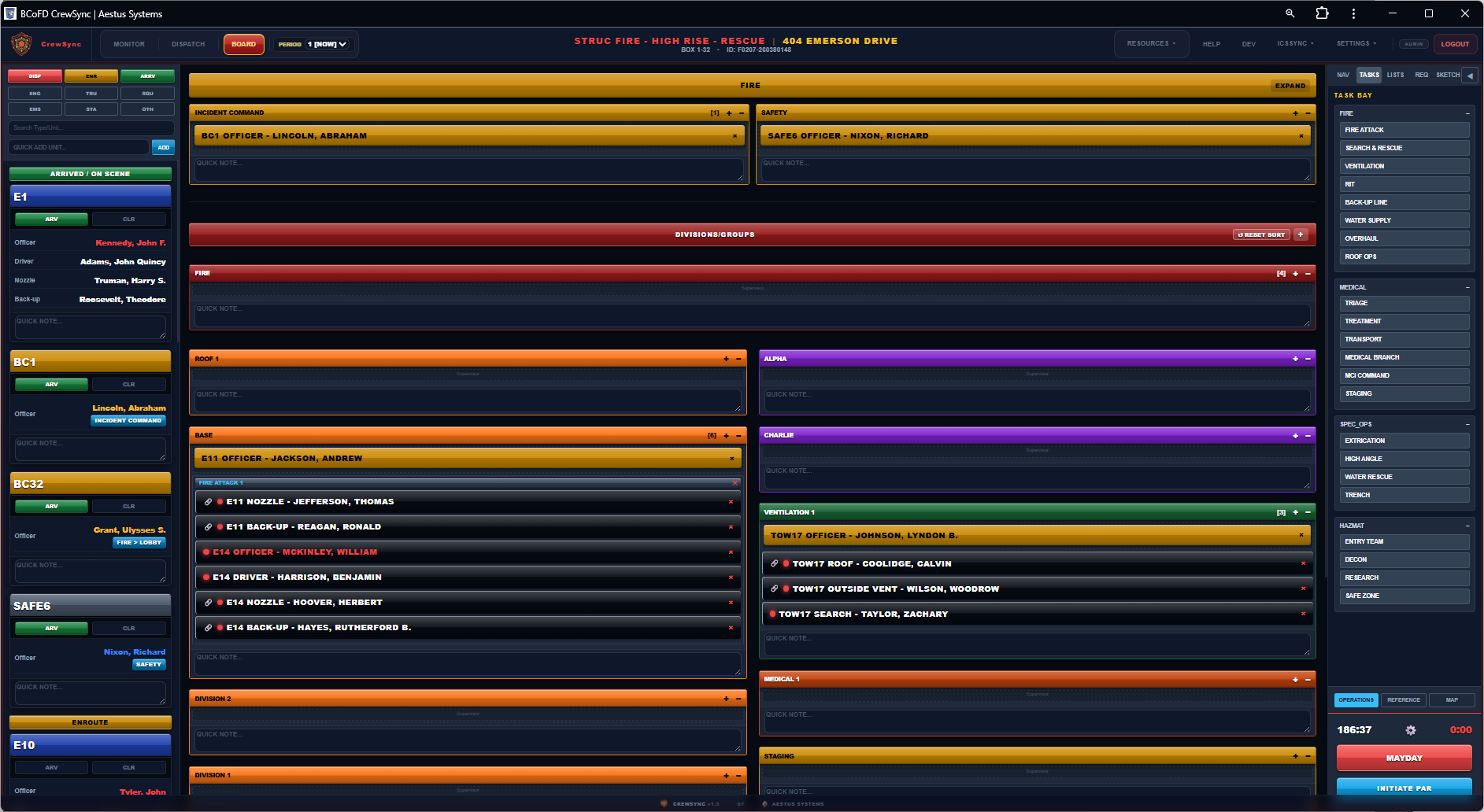
Task: Add a new division with plus button
Action: (x=1301, y=234)
